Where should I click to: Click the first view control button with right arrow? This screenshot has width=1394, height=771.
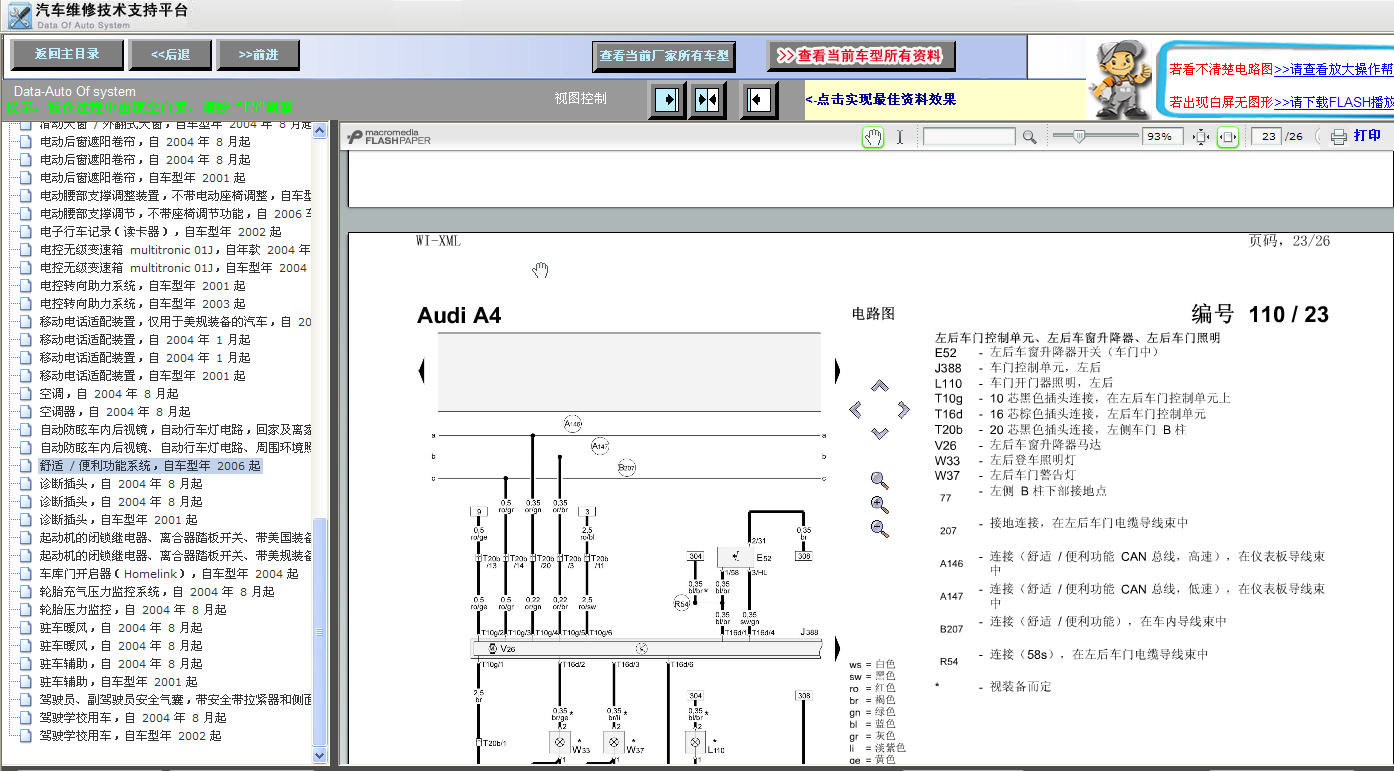[x=668, y=100]
